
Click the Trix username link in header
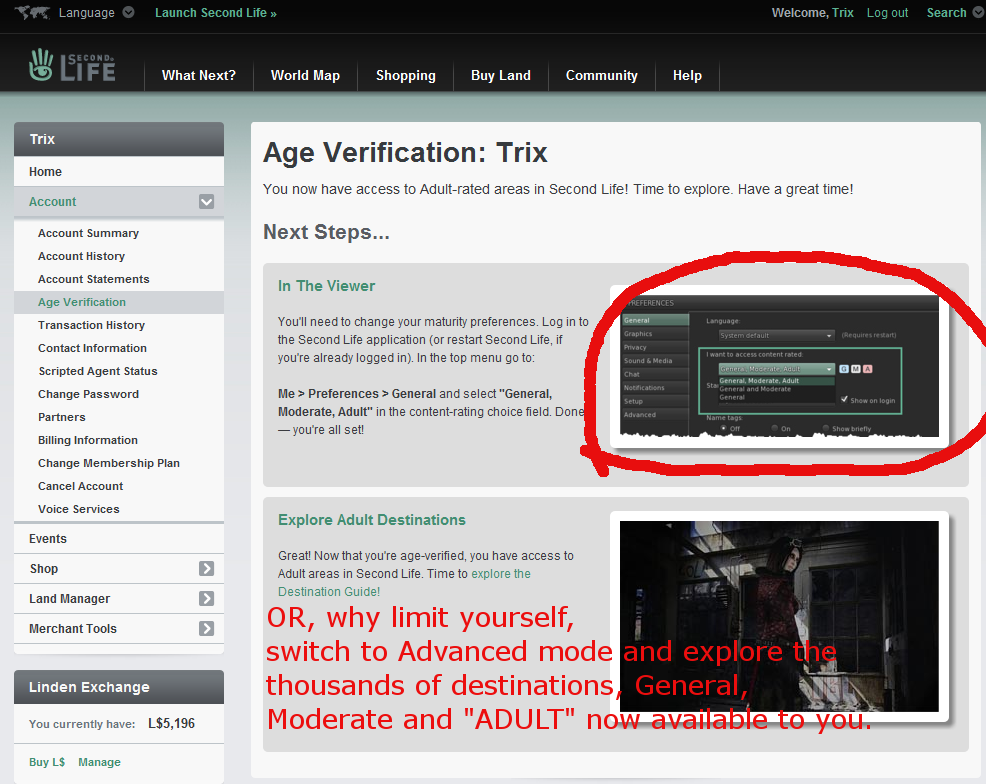click(843, 13)
